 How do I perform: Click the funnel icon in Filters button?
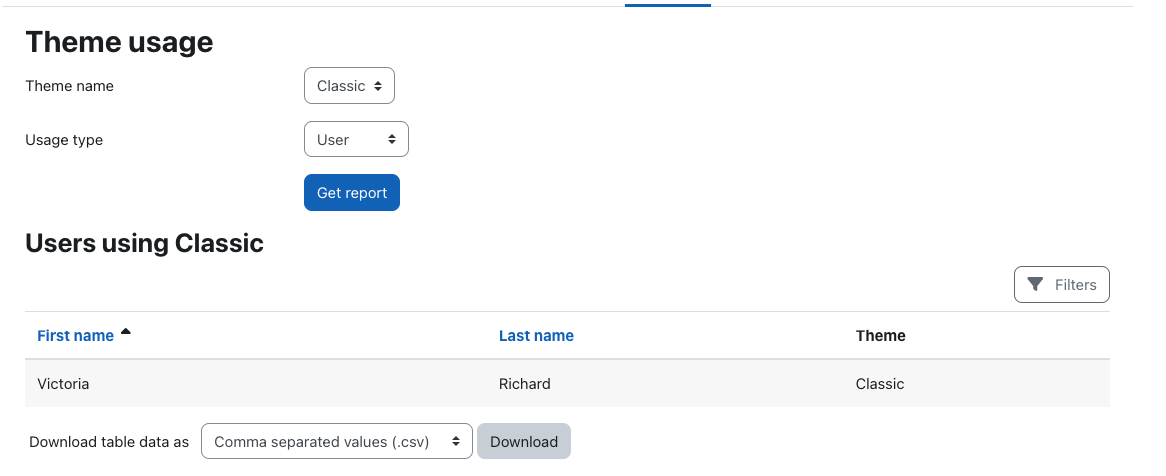(x=1035, y=285)
